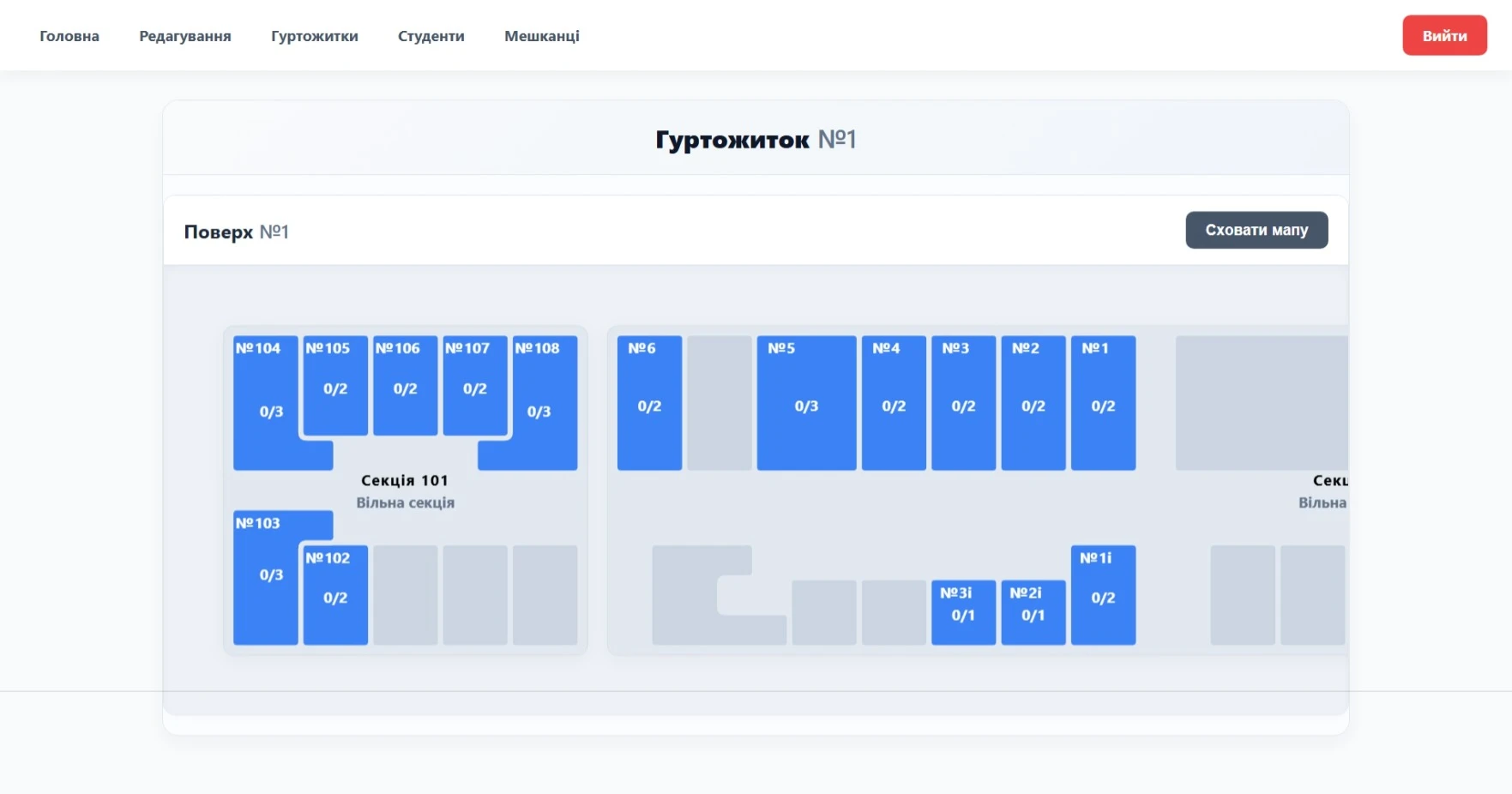Go to the Гуртожитки page
Image resolution: width=1512 pixels, height=794 pixels.
[x=315, y=36]
